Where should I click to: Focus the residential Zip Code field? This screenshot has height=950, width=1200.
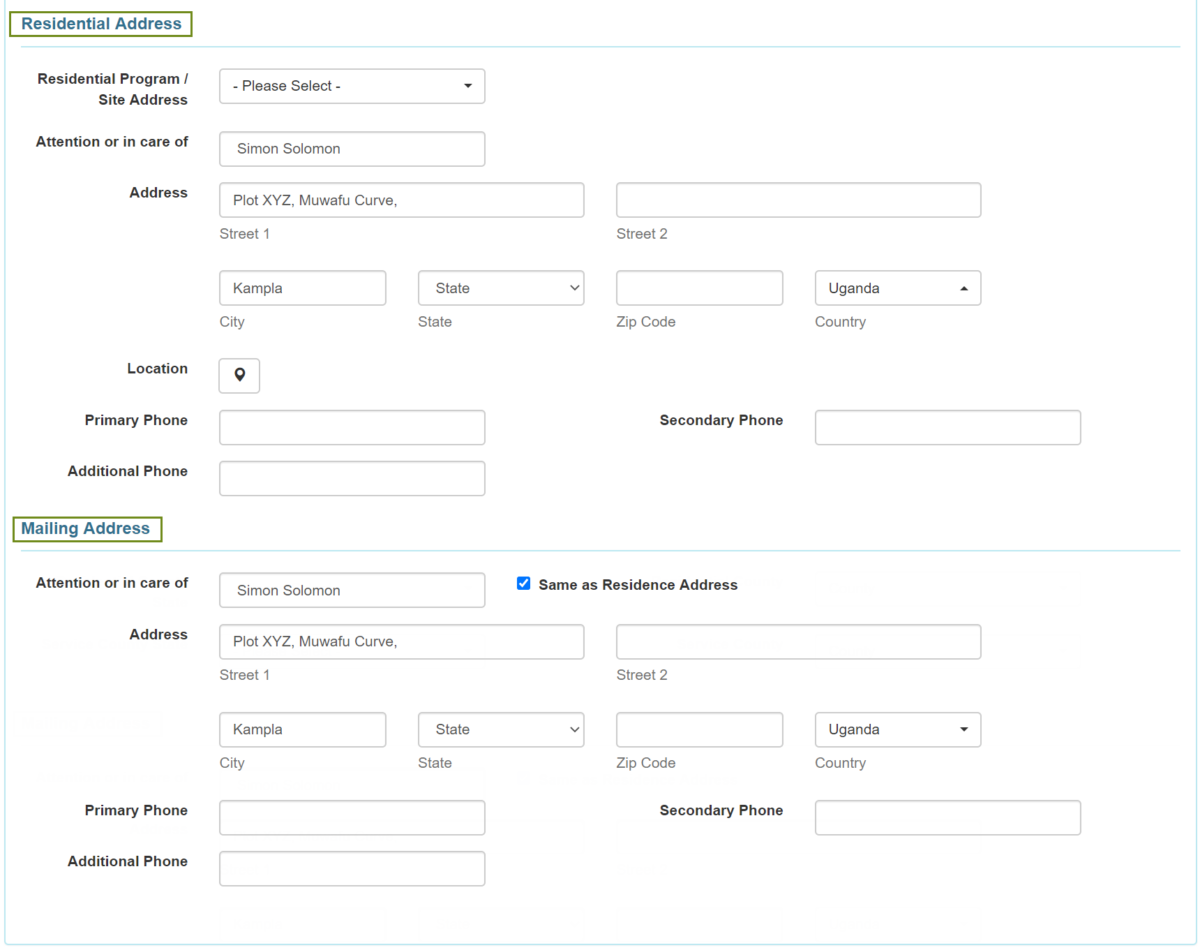699,288
